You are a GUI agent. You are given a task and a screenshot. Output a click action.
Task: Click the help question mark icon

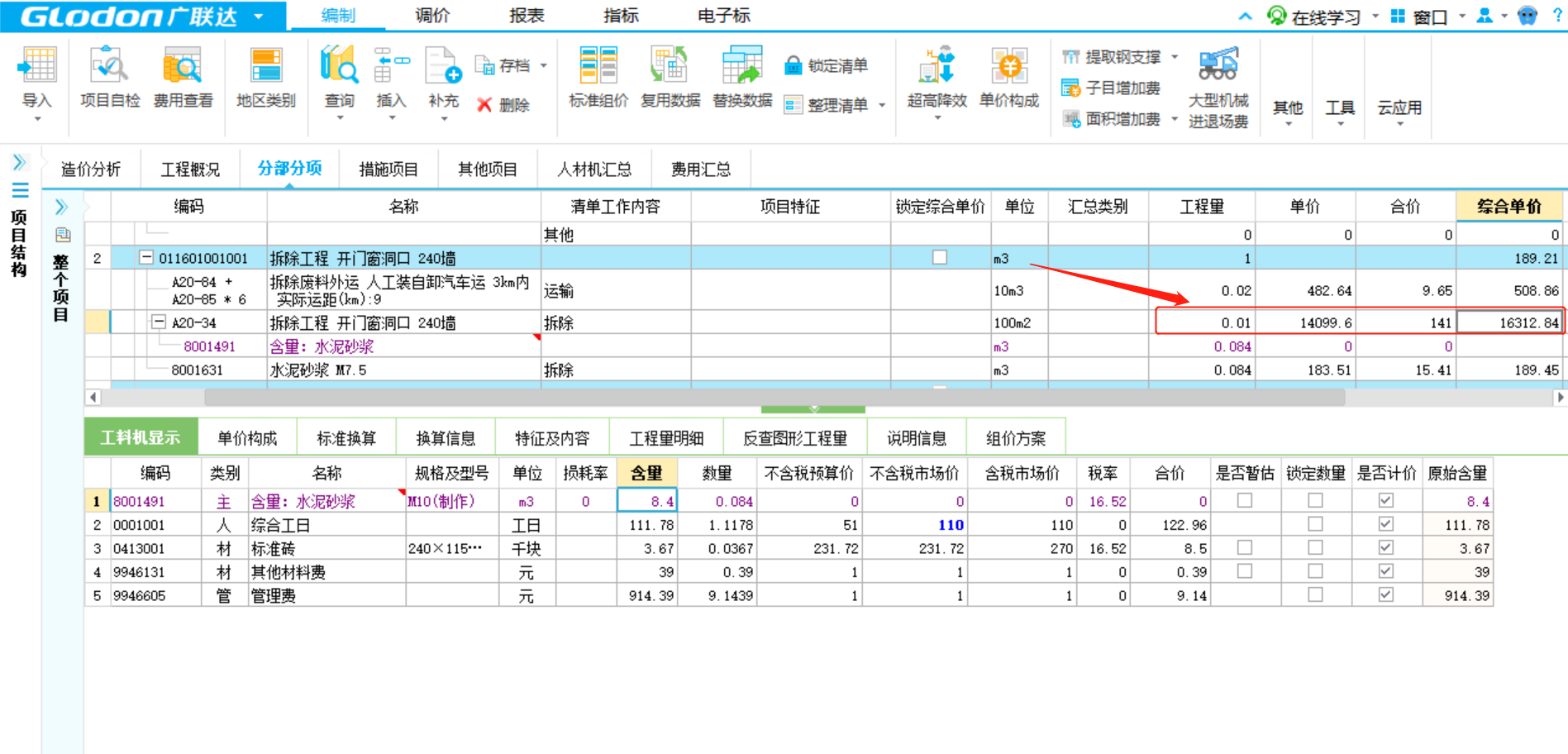coord(1557,16)
